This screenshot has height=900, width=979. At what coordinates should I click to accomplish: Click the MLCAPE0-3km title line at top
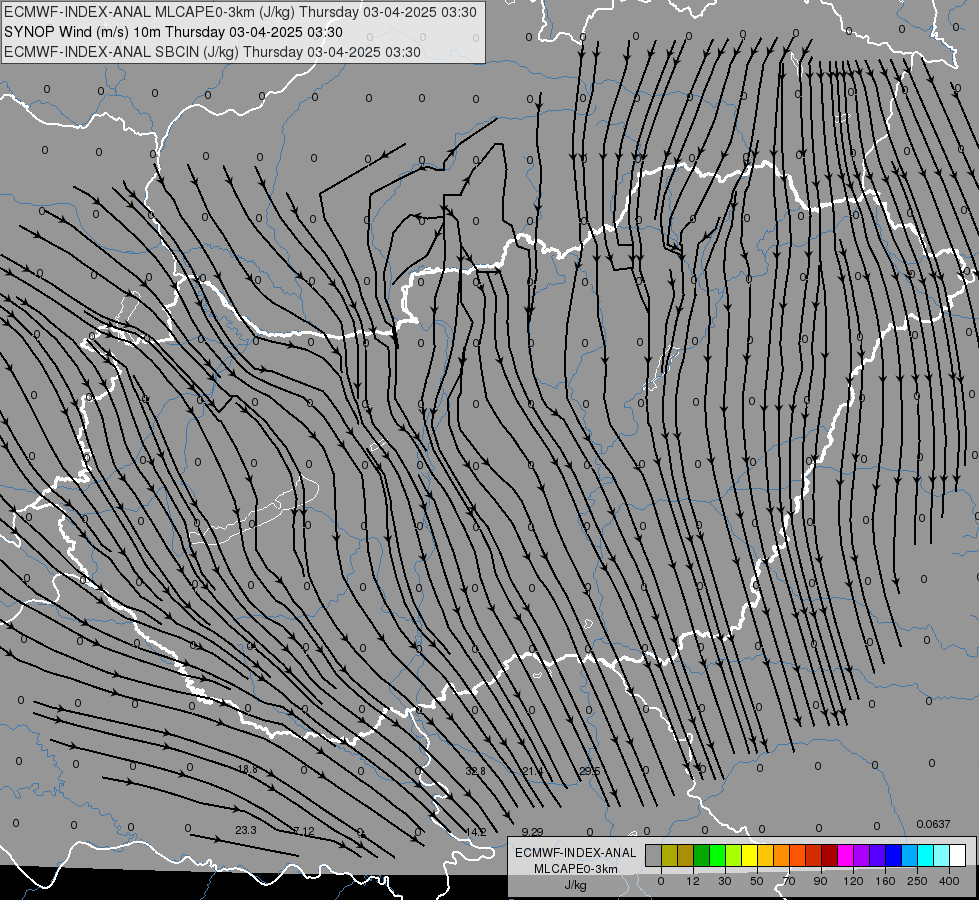[240, 12]
